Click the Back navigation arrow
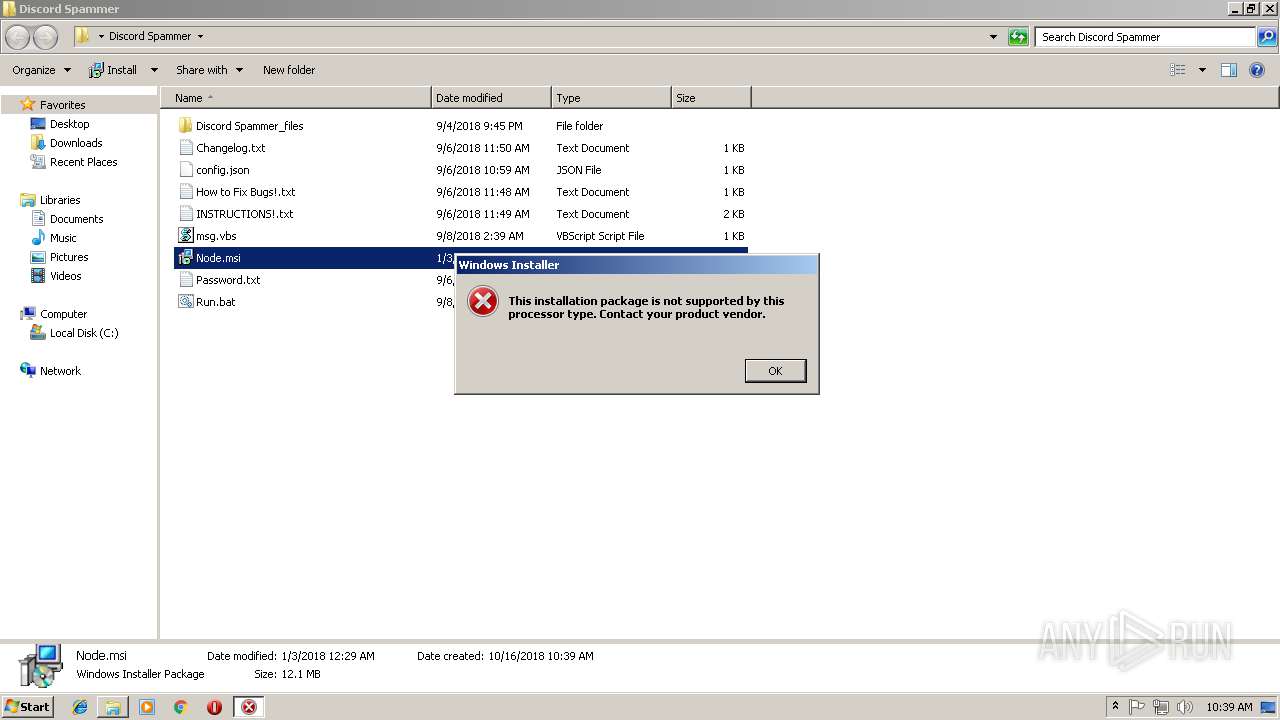Image resolution: width=1280 pixels, height=720 pixels. click(18, 37)
